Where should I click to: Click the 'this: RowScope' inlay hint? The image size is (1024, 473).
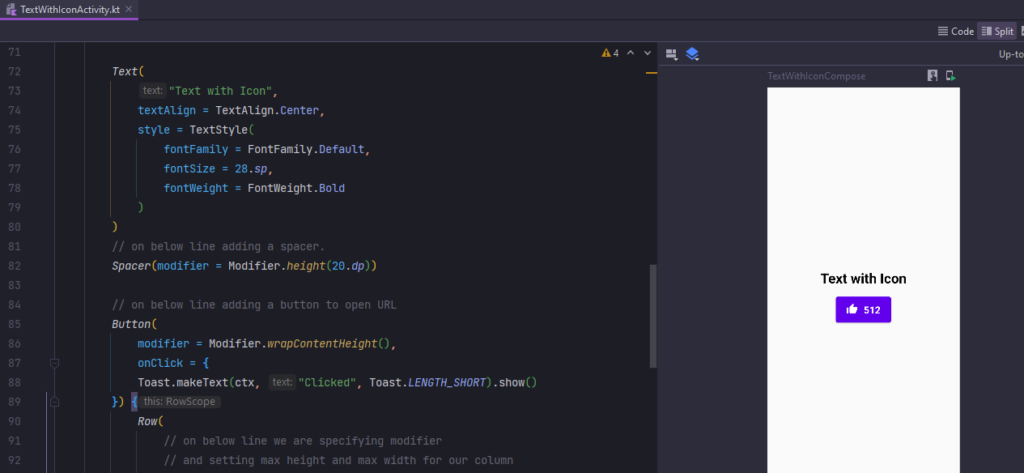(179, 402)
